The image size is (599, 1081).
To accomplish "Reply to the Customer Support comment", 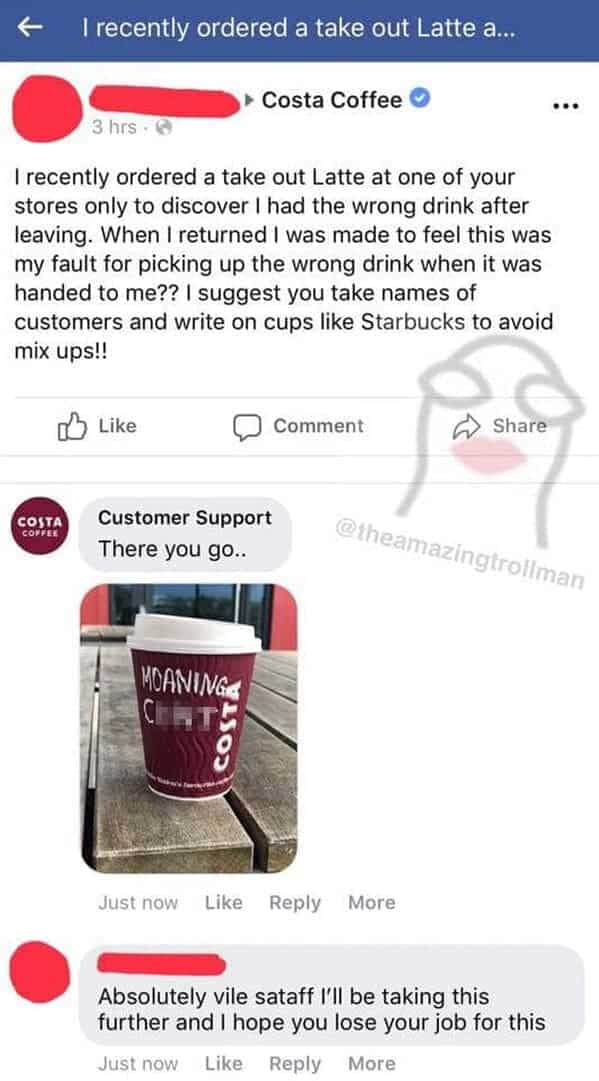I will 295,903.
